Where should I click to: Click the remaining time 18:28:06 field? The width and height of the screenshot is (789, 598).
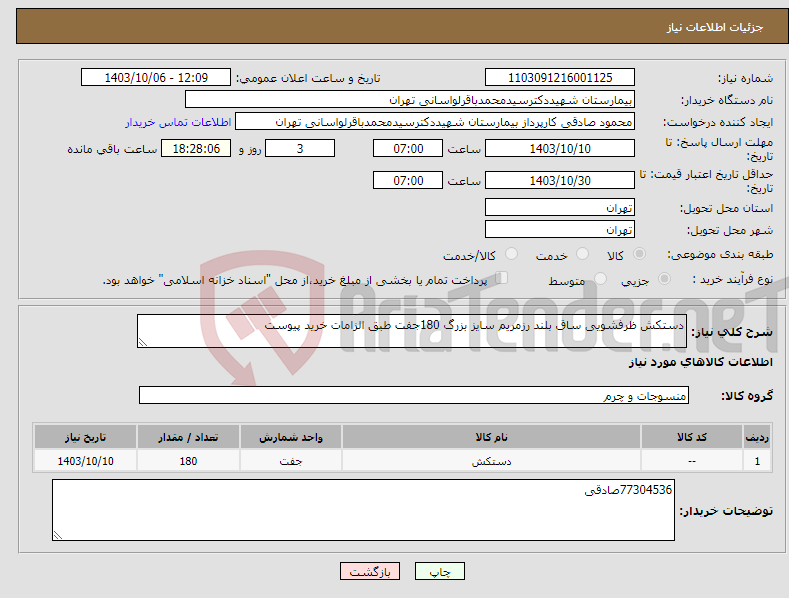196,148
